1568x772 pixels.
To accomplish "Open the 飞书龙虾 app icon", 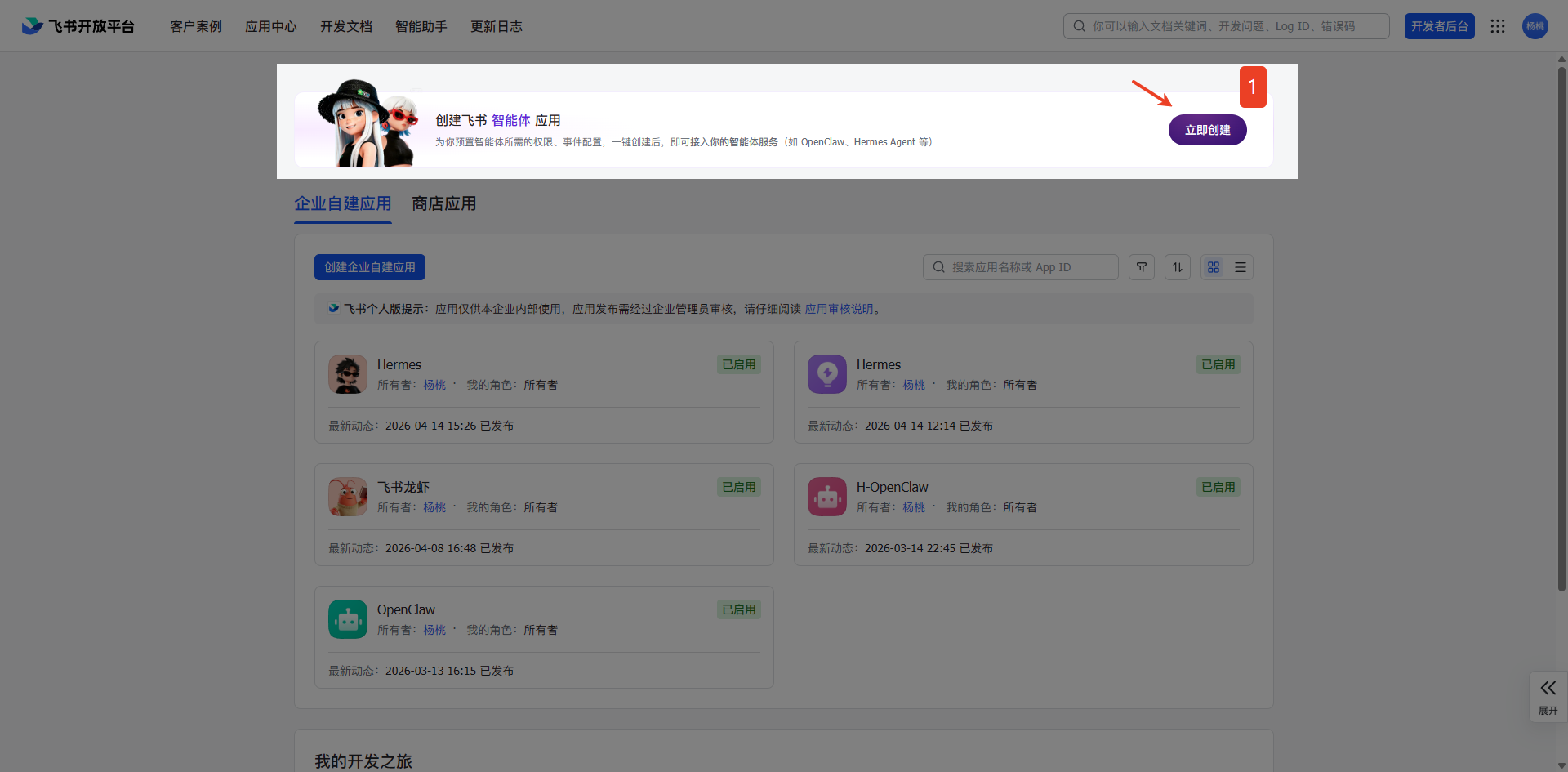I will coord(348,497).
